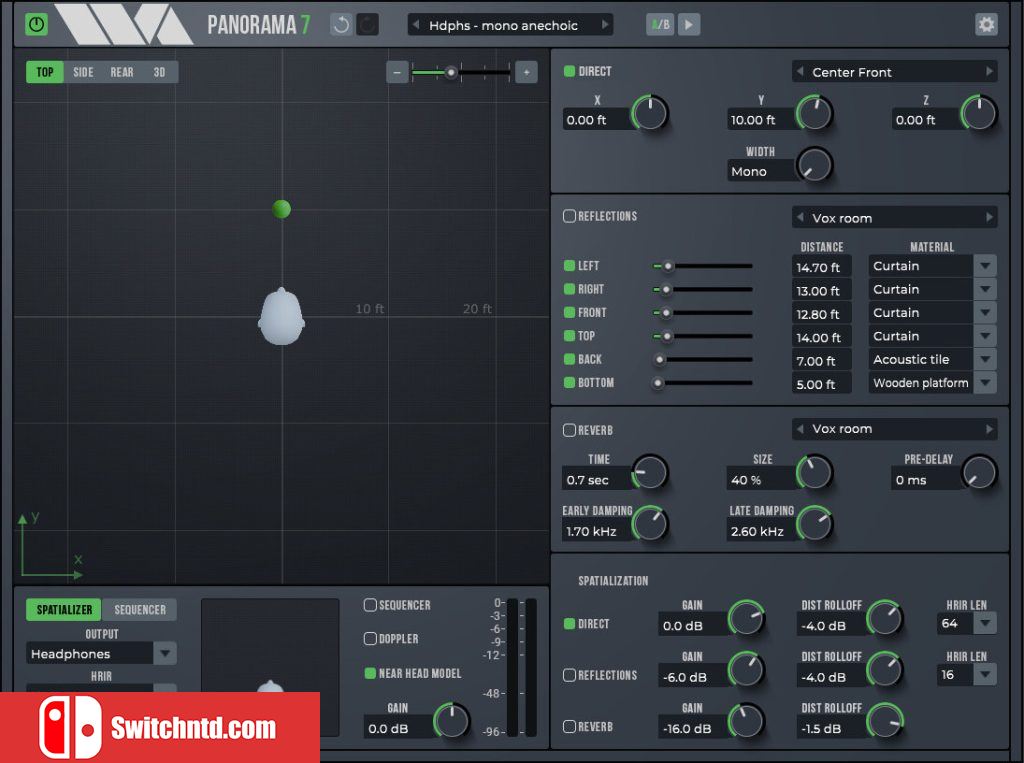Image resolution: width=1024 pixels, height=763 pixels.
Task: Click the A/B compare button
Action: pos(660,25)
